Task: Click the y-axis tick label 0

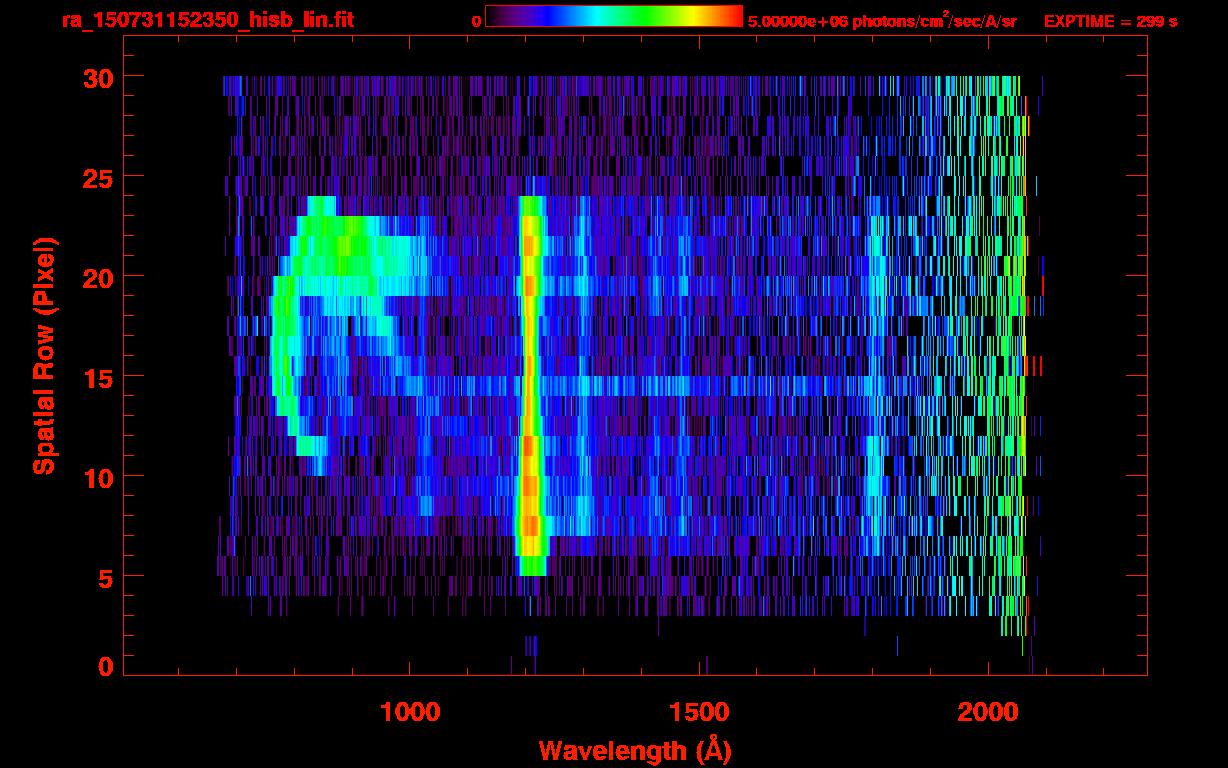Action: click(x=105, y=667)
